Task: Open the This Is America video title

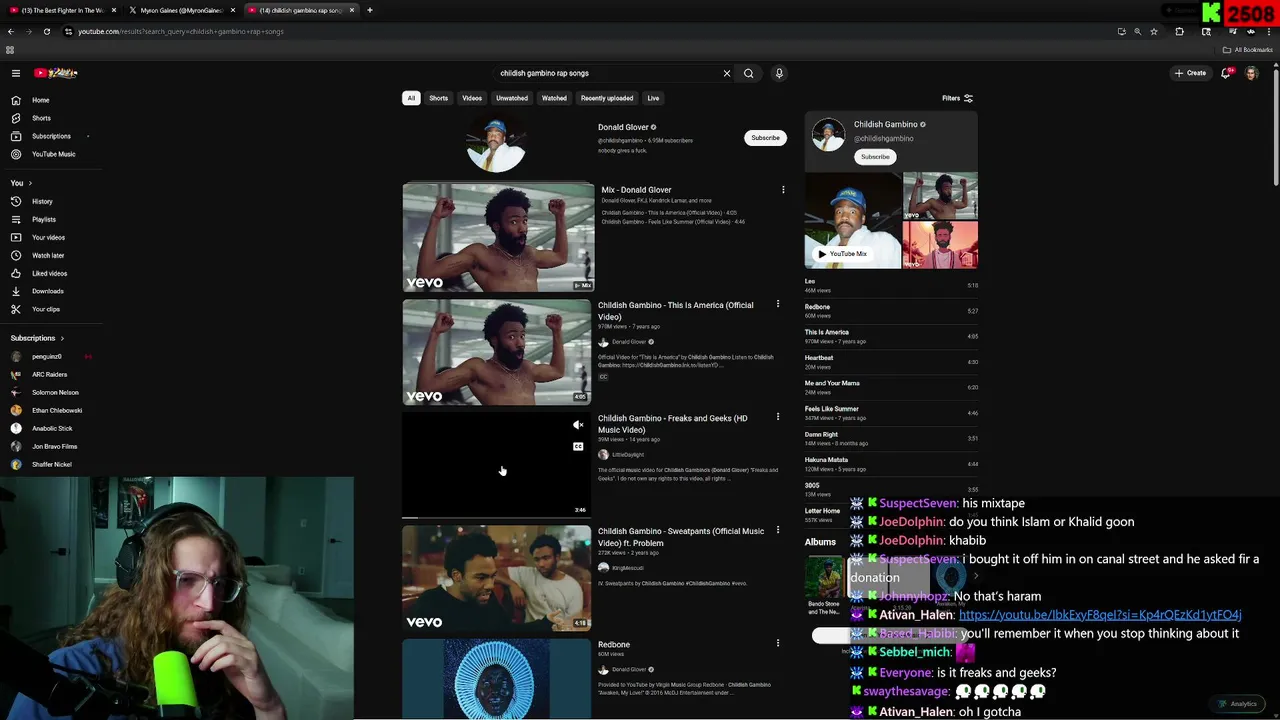Action: click(x=676, y=311)
